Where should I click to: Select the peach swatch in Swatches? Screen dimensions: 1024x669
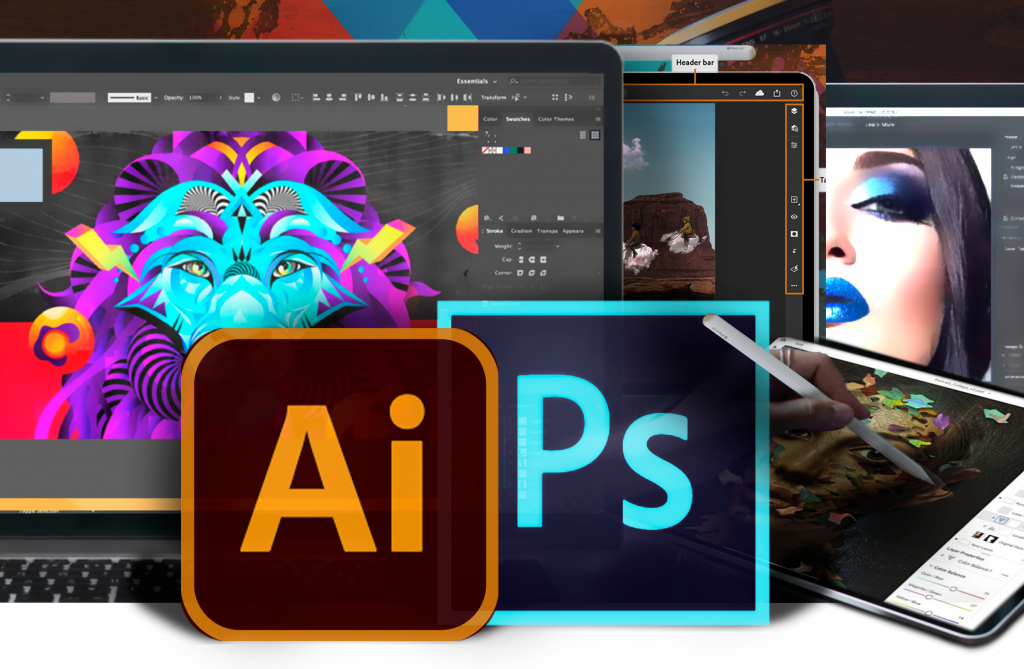click(528, 150)
